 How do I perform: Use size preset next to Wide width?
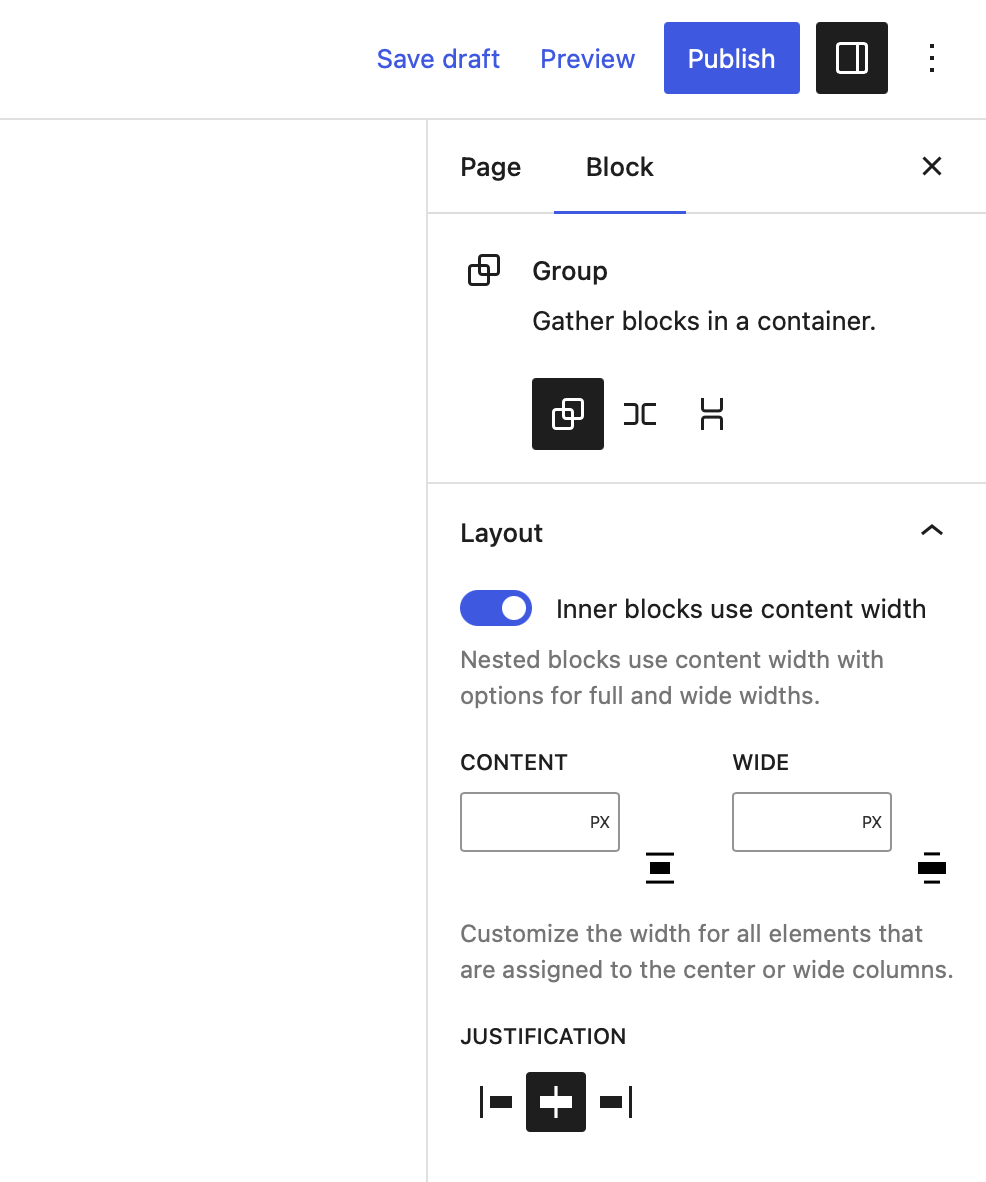[931, 868]
